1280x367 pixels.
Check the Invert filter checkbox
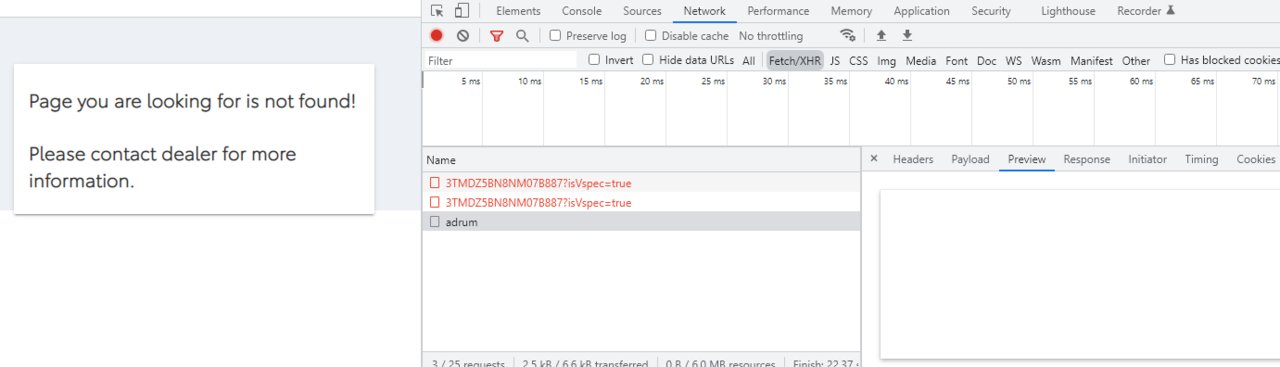[594, 60]
